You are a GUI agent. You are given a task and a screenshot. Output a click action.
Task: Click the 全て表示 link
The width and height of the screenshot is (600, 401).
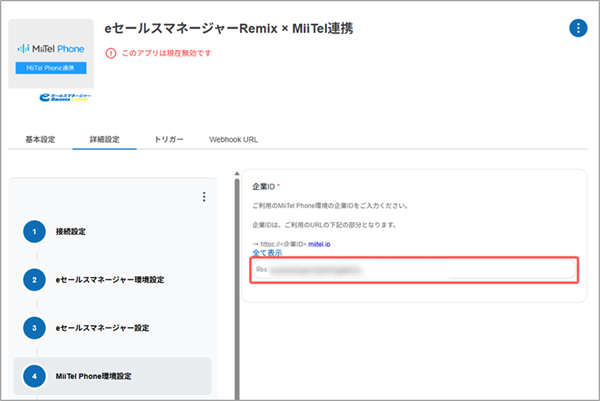(x=267, y=253)
